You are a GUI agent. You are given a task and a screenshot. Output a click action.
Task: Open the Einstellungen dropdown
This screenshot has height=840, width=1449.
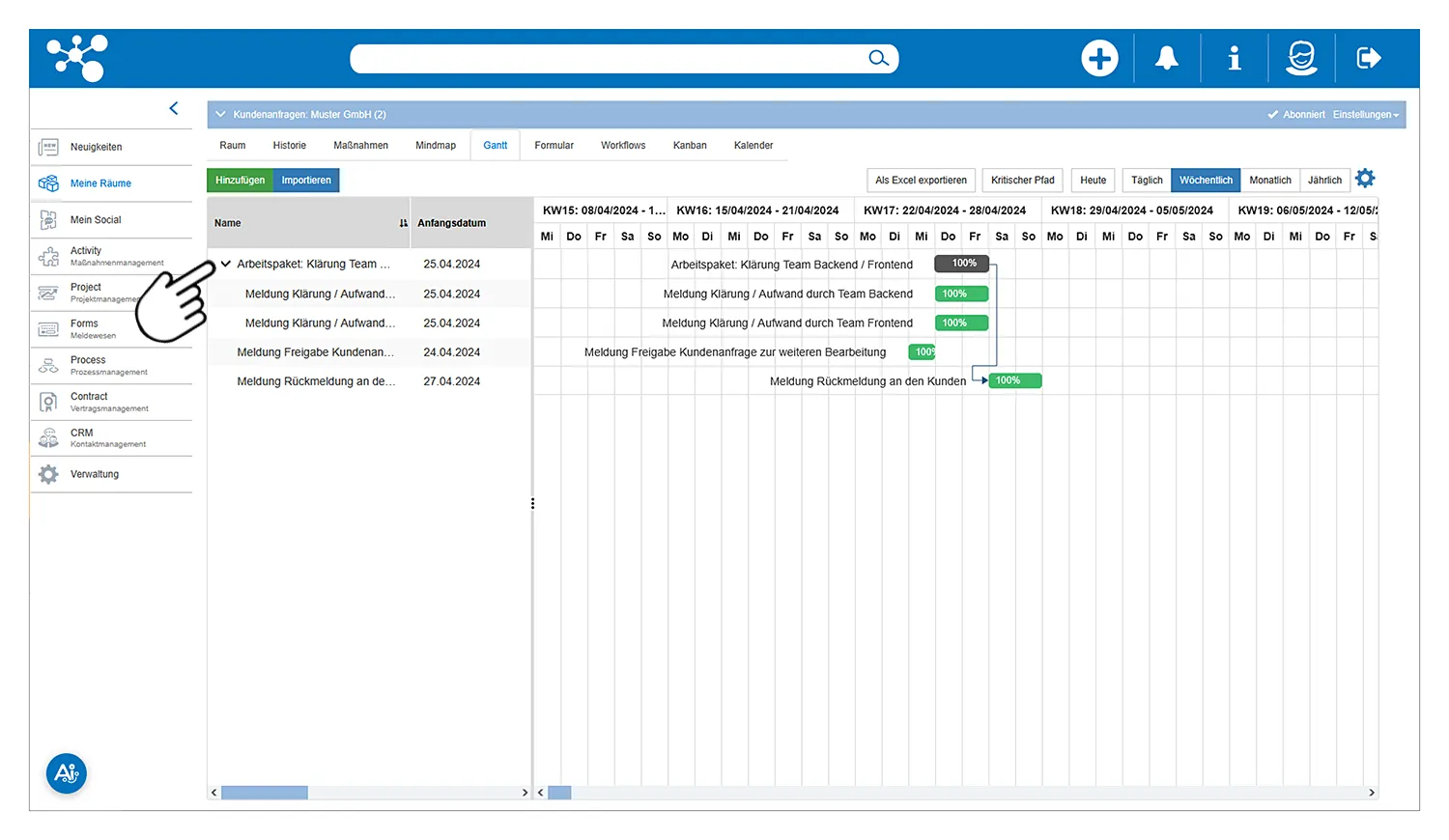1365,115
